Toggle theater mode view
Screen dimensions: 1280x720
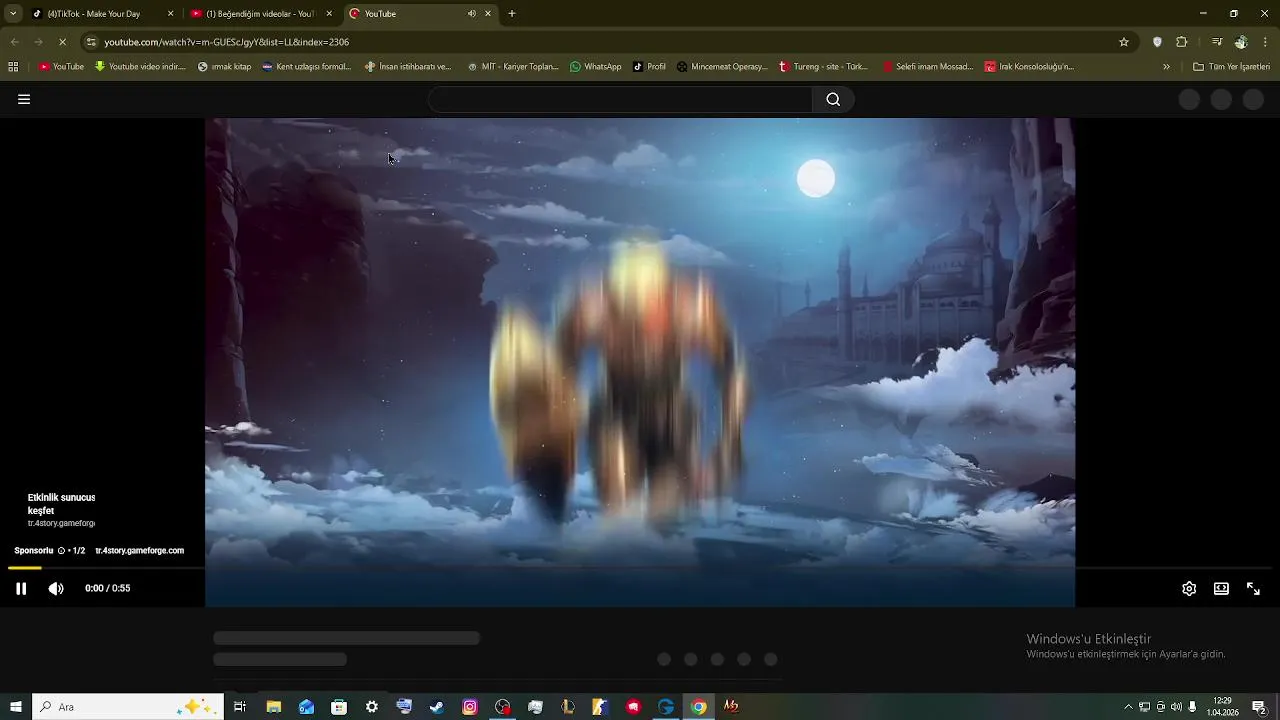coord(1221,588)
